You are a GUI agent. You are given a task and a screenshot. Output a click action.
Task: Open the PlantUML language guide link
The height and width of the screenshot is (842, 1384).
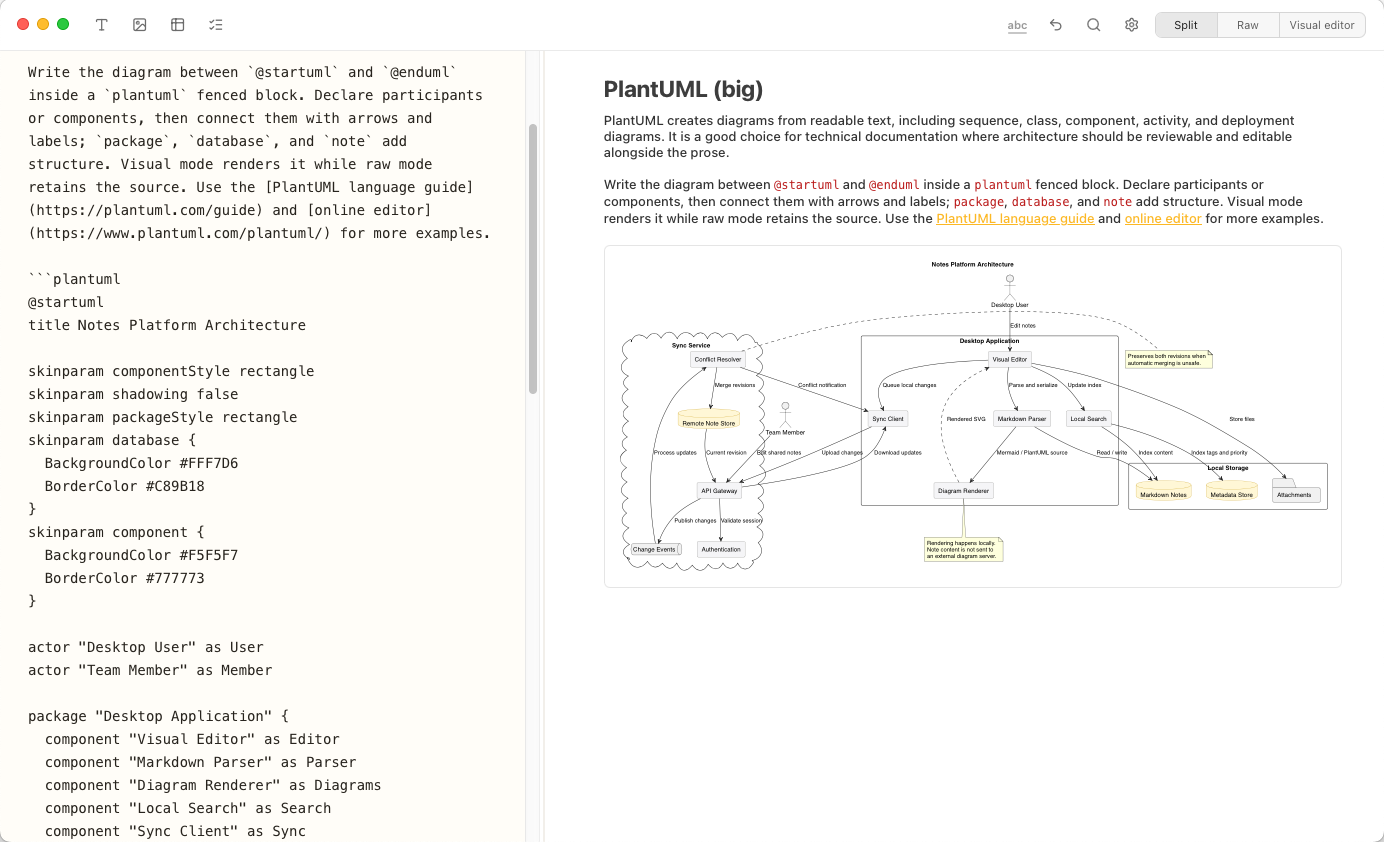pos(1015,218)
